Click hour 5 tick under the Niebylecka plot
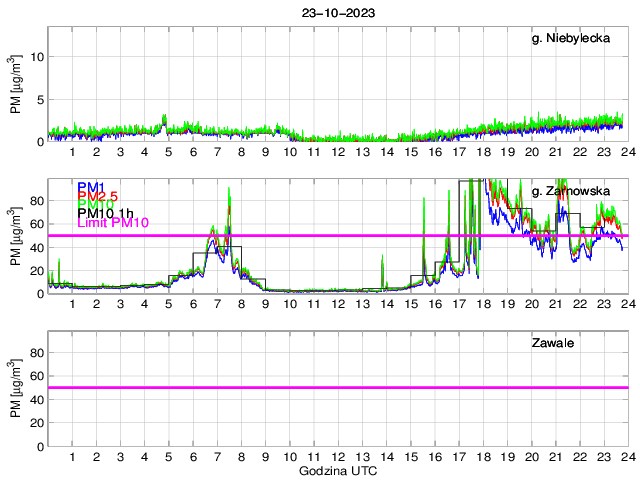This screenshot has height=480, width=640. click(x=169, y=152)
